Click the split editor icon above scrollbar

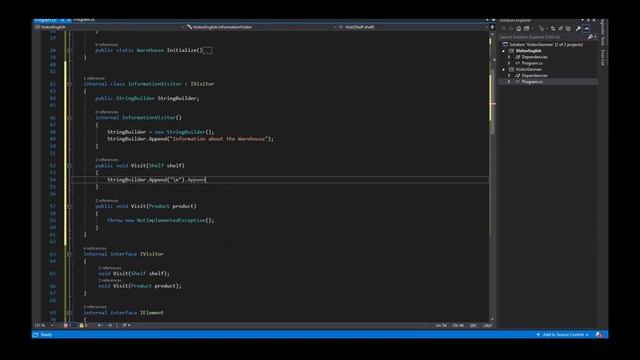click(x=492, y=27)
